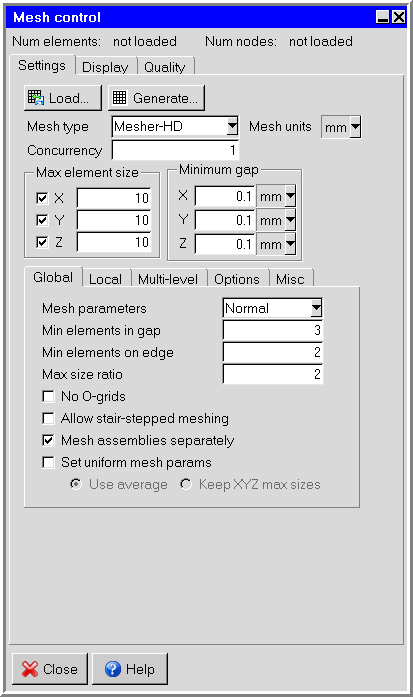413x697 pixels.
Task: Open the Options sub-tab
Action: point(237,279)
